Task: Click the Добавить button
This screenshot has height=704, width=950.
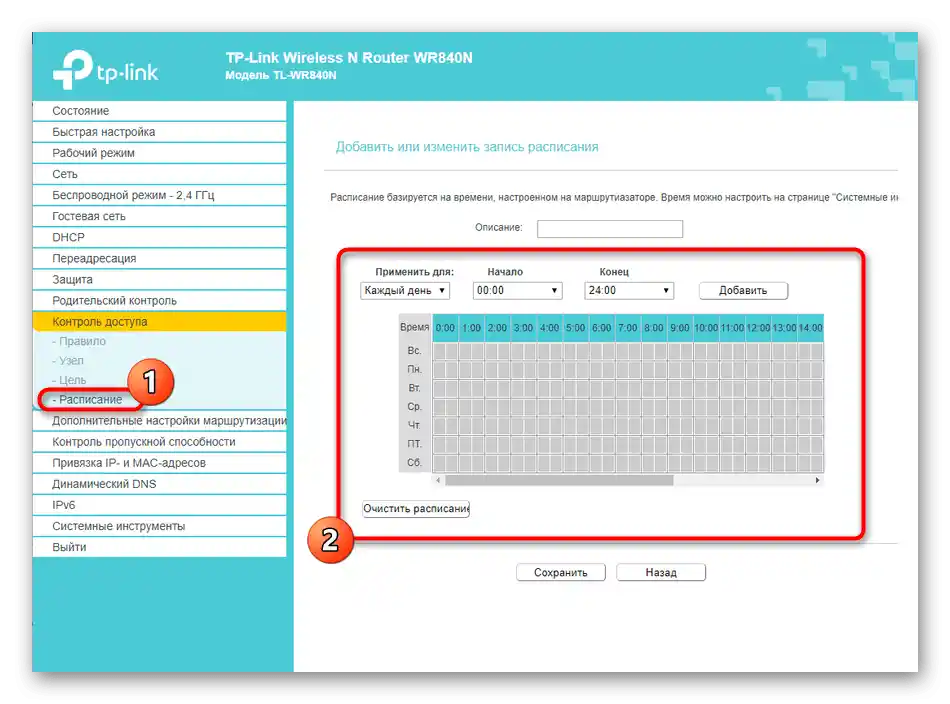Action: [743, 291]
